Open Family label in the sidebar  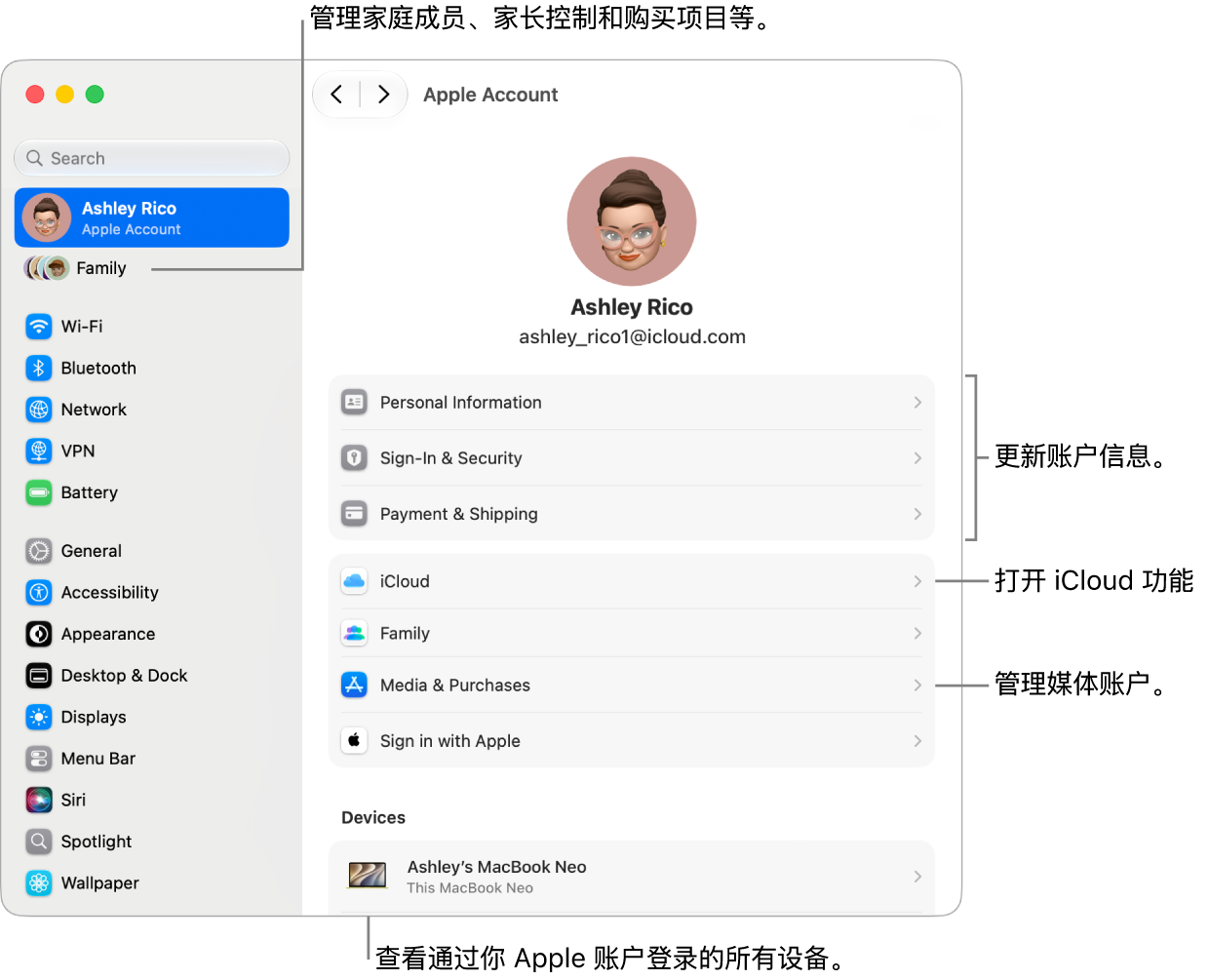(101, 268)
